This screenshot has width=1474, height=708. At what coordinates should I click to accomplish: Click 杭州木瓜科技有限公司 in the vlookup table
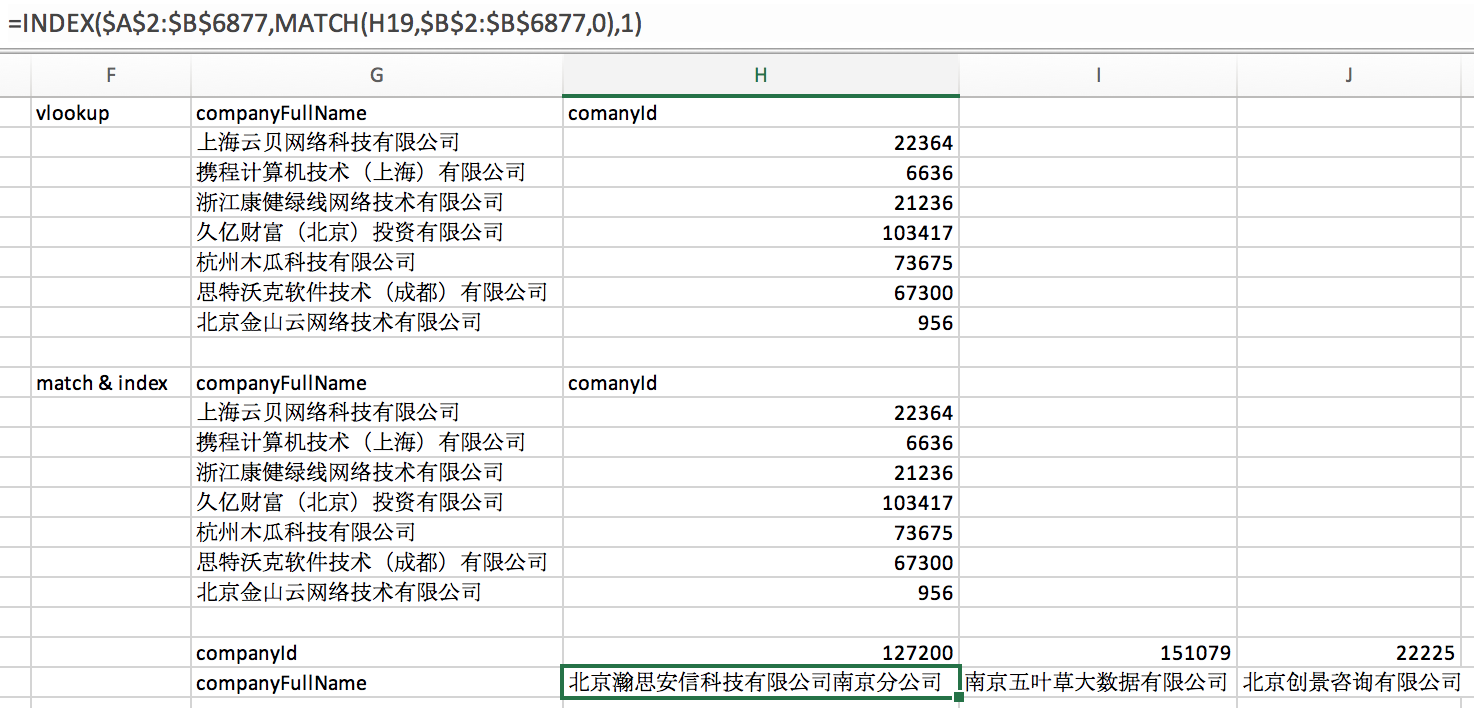point(376,263)
